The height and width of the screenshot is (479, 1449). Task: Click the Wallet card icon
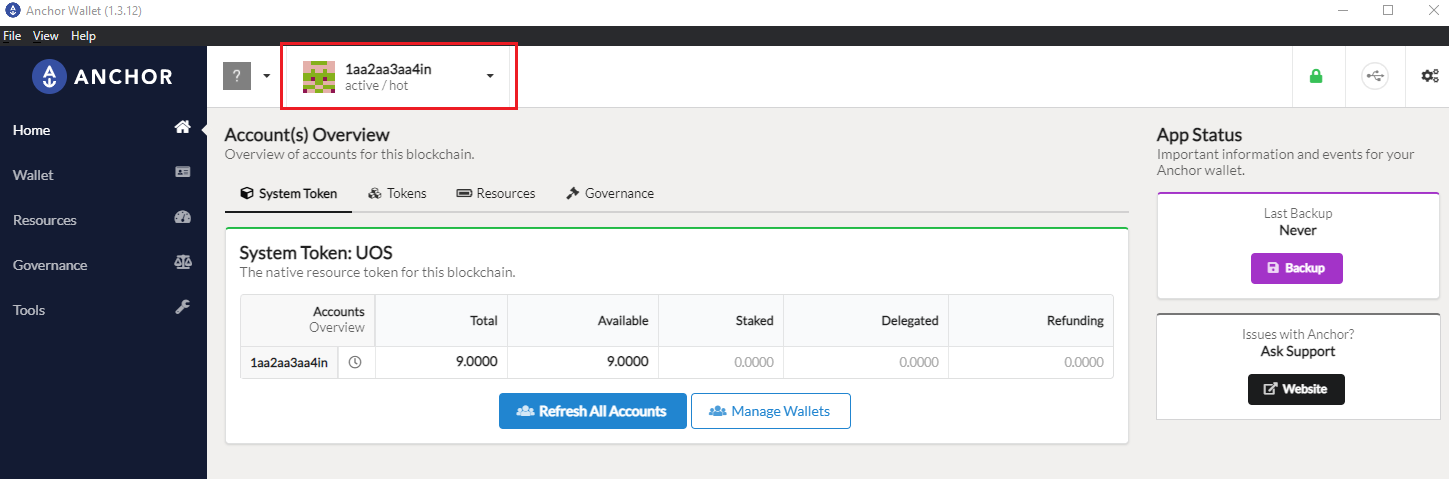tap(182, 172)
